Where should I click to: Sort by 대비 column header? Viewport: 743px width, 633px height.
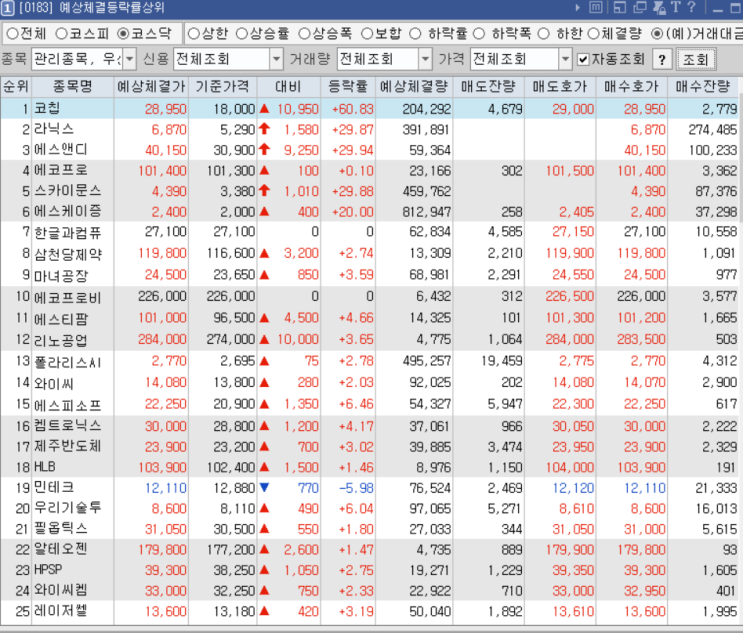[x=289, y=87]
